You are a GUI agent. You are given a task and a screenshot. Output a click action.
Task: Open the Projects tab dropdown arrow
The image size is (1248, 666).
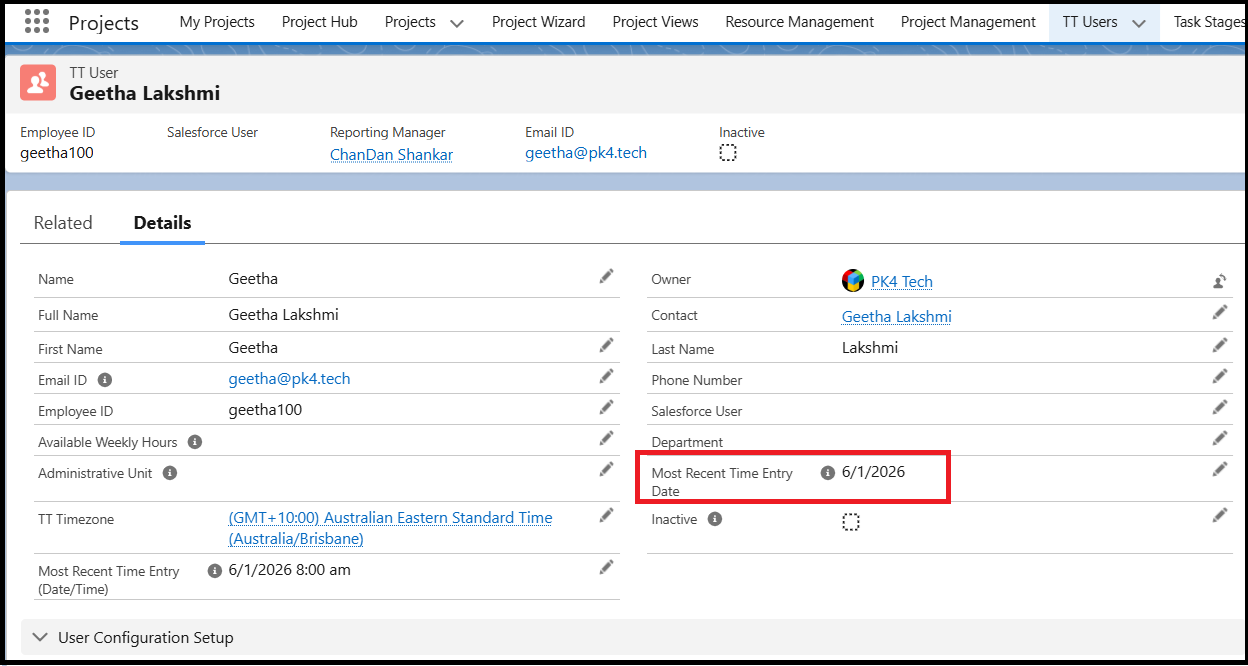[x=457, y=23]
